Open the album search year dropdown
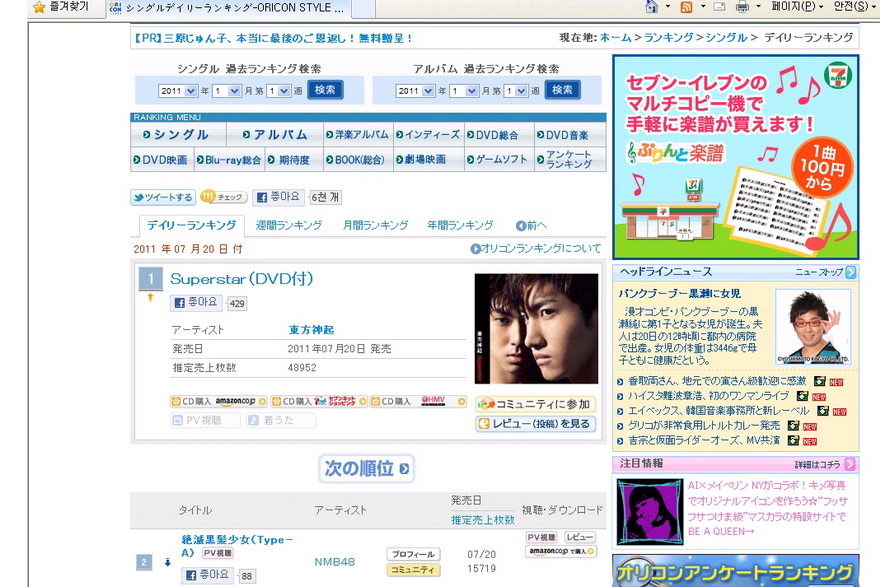This screenshot has height=587, width=880. point(415,91)
